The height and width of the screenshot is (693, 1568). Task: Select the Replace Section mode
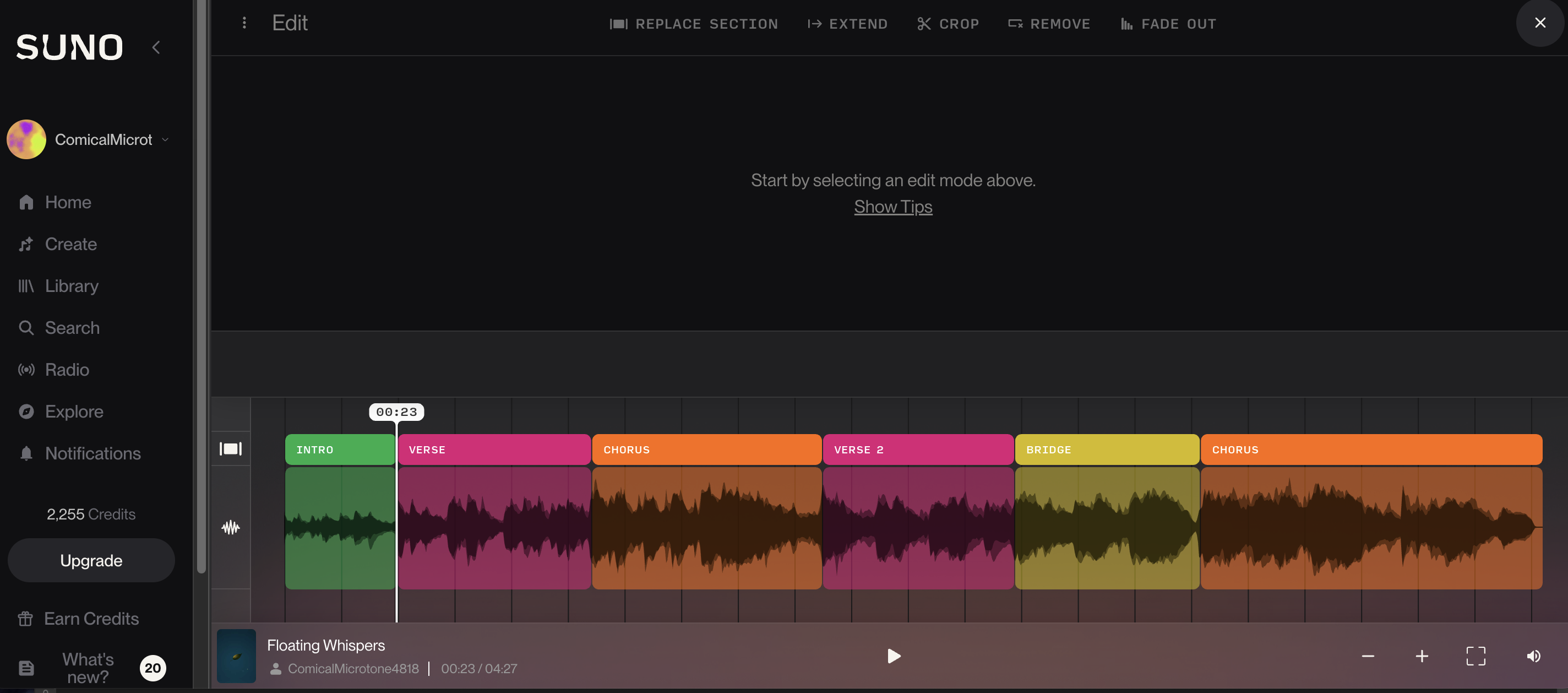click(693, 24)
